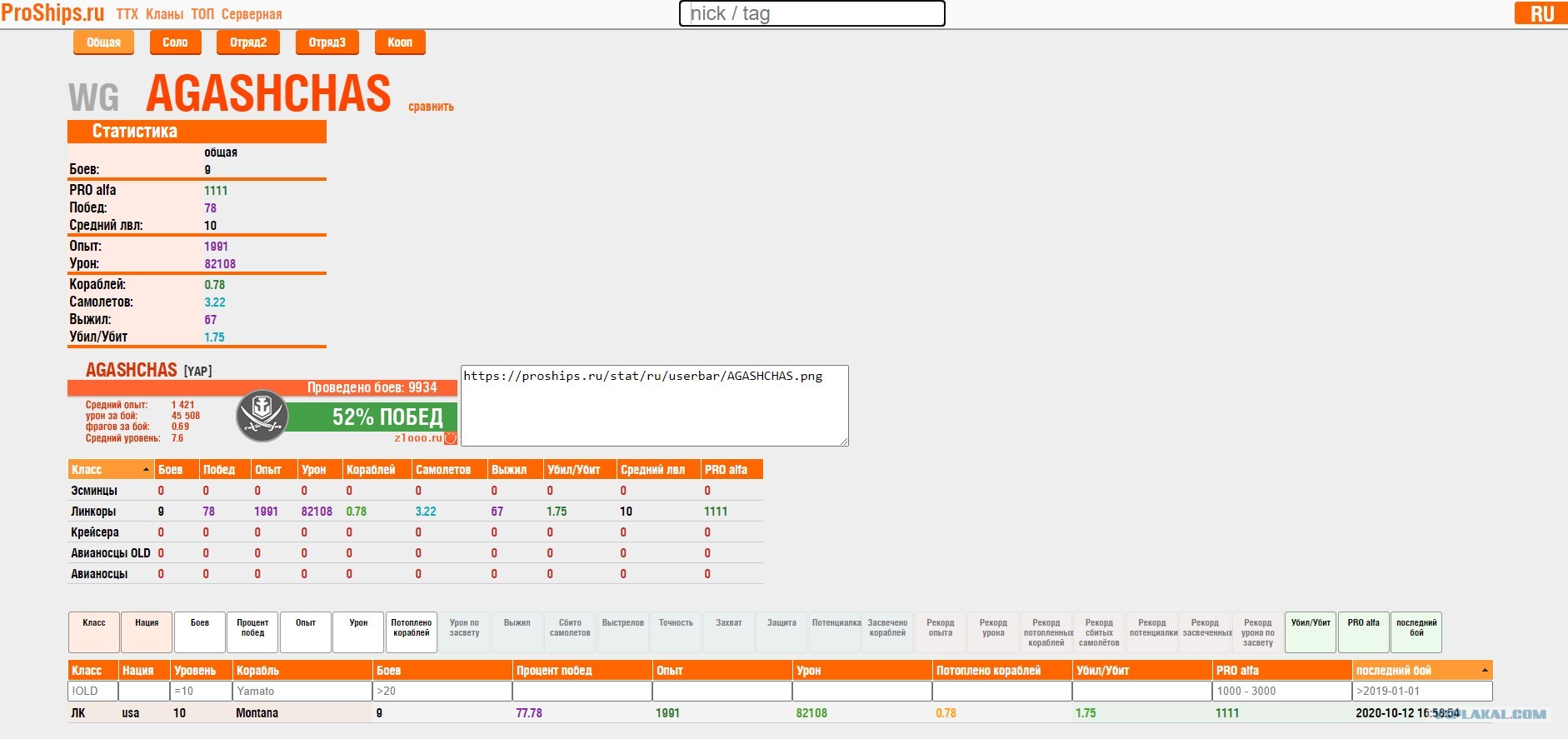Click the Нация filter field
Viewport: 1568px width, 739px height.
(x=144, y=692)
